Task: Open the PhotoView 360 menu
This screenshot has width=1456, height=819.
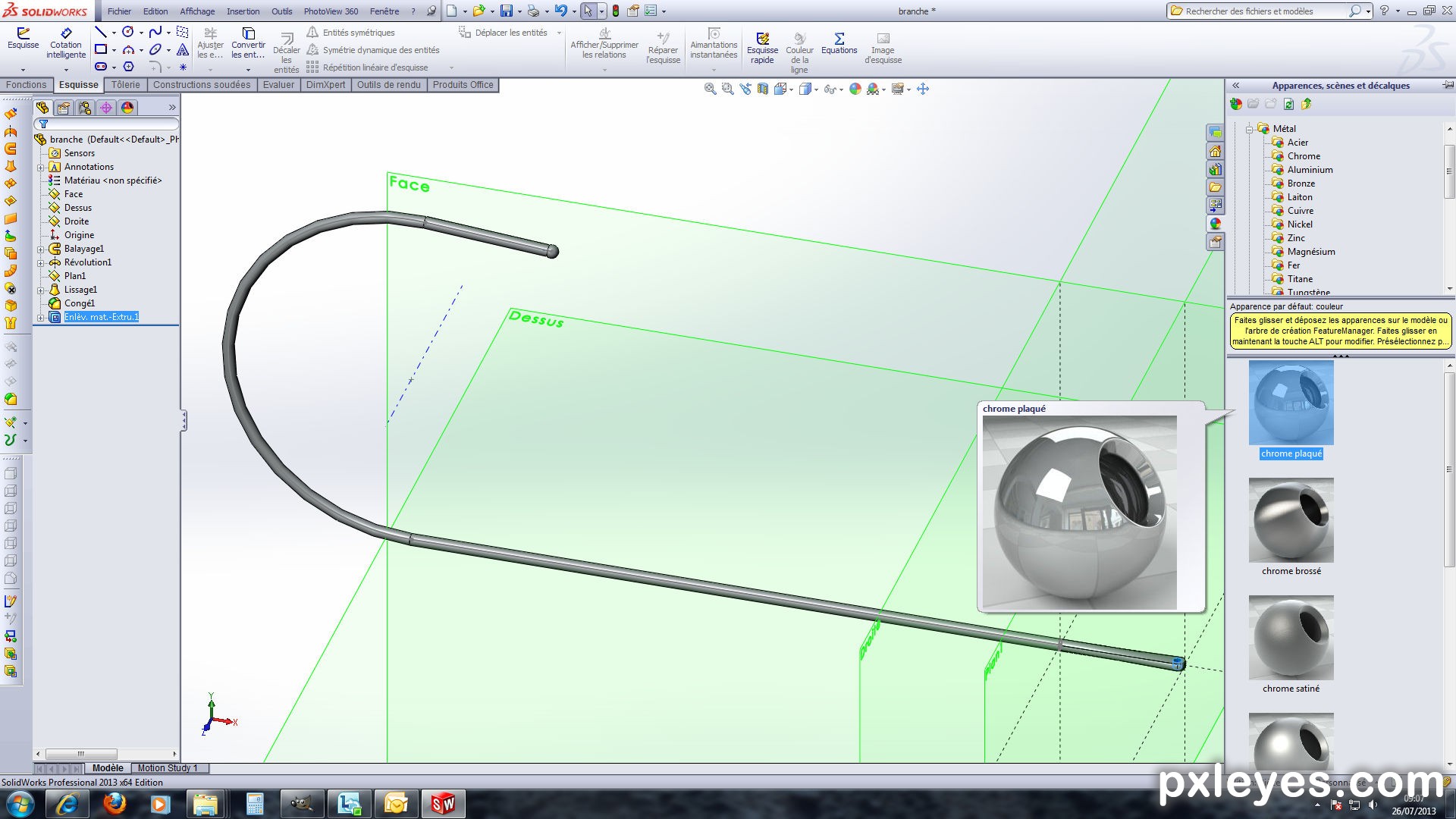Action: pyautogui.click(x=331, y=11)
